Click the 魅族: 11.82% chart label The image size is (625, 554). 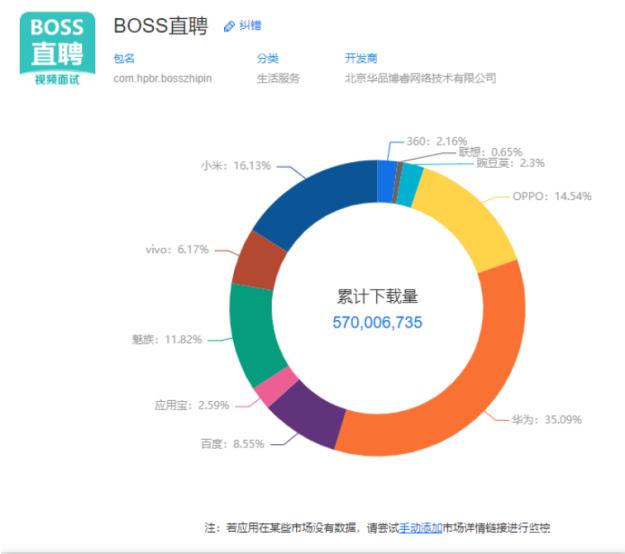pos(167,339)
